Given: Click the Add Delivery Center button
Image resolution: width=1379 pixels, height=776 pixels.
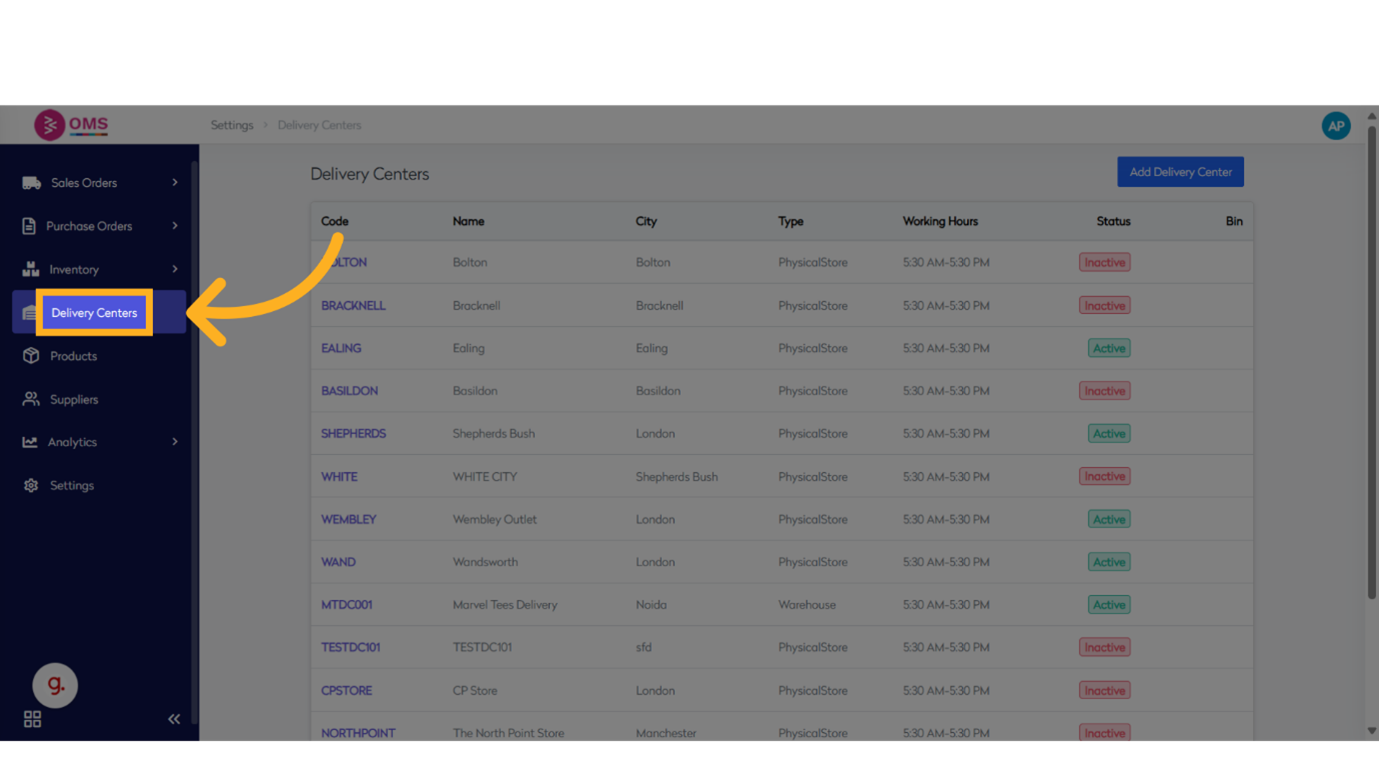Looking at the screenshot, I should (x=1180, y=171).
